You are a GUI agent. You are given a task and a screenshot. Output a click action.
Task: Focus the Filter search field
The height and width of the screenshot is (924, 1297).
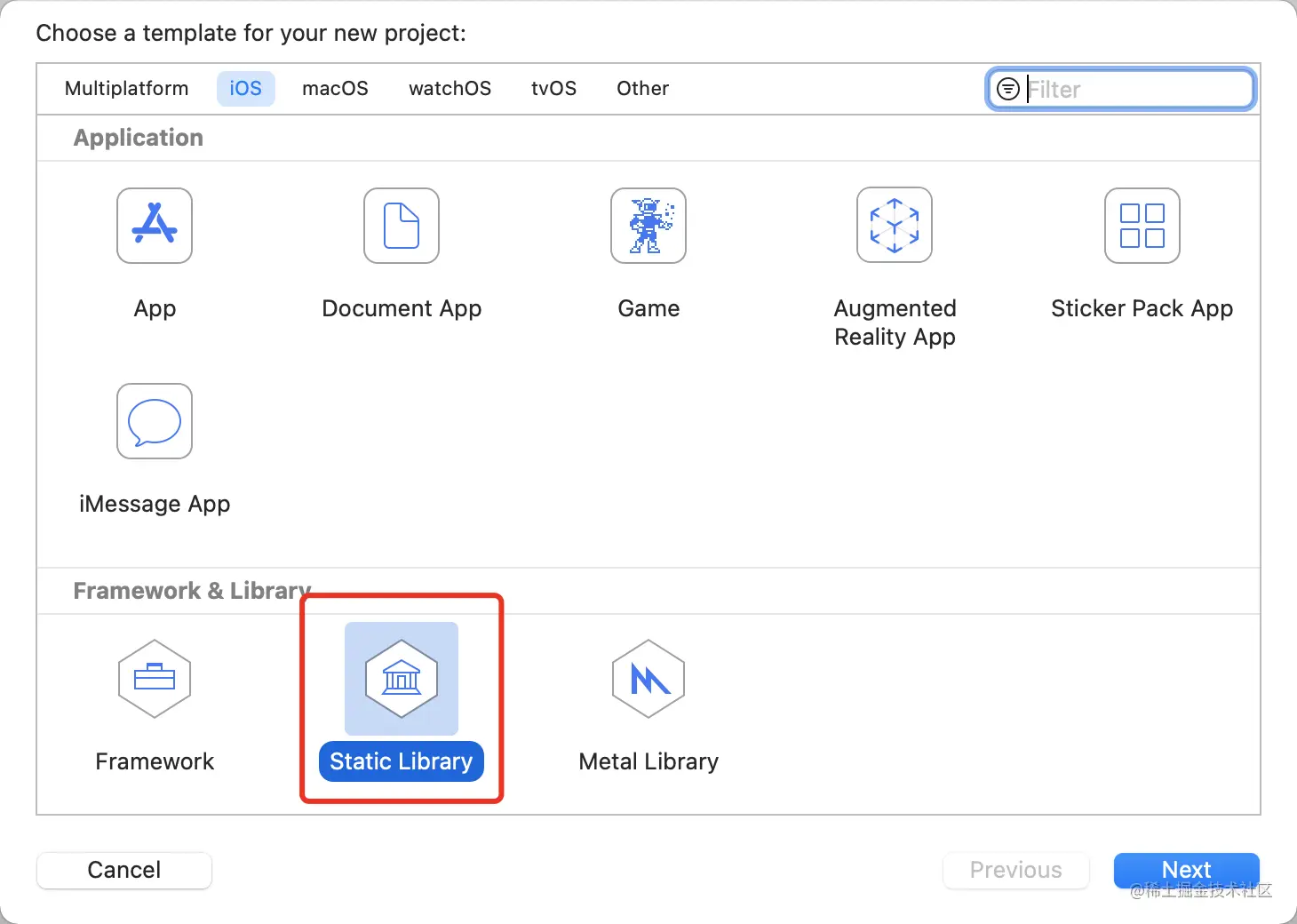pyautogui.click(x=1121, y=89)
